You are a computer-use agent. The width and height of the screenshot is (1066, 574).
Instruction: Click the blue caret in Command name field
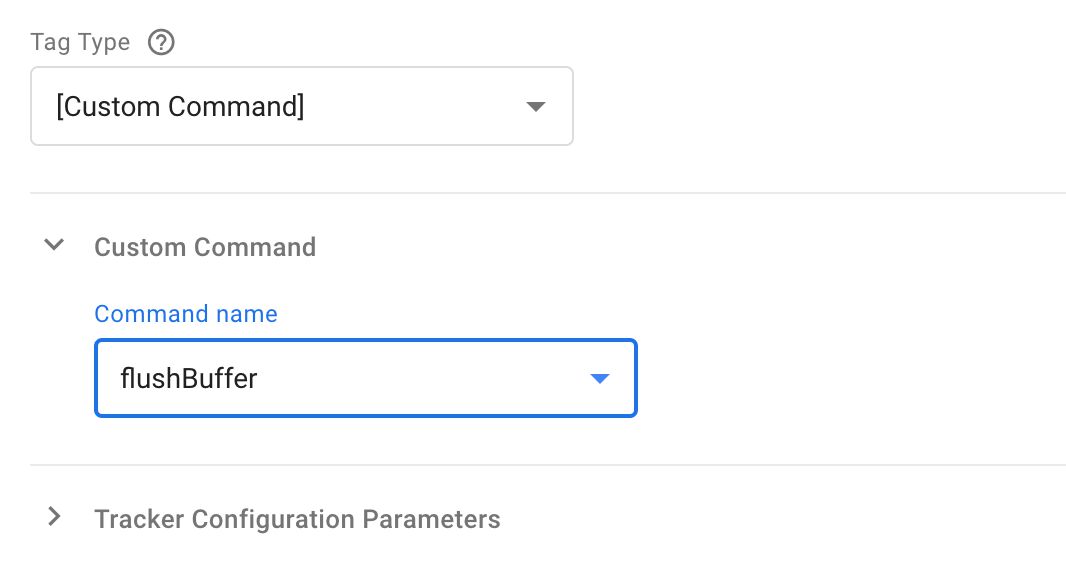coord(599,378)
